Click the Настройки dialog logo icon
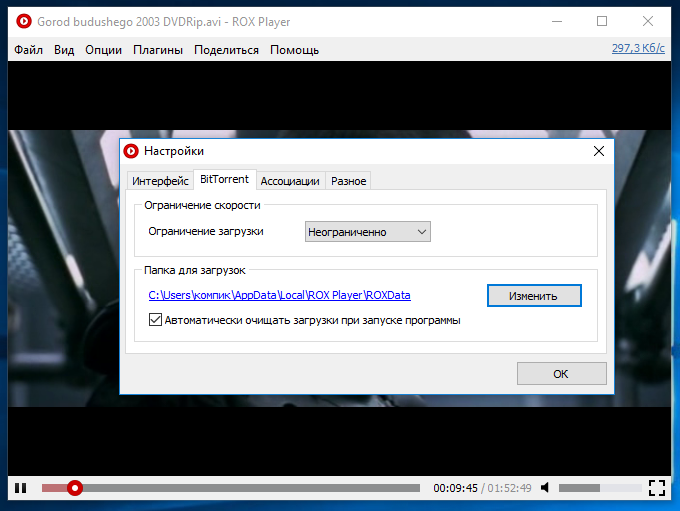This screenshot has width=680, height=511. point(131,151)
